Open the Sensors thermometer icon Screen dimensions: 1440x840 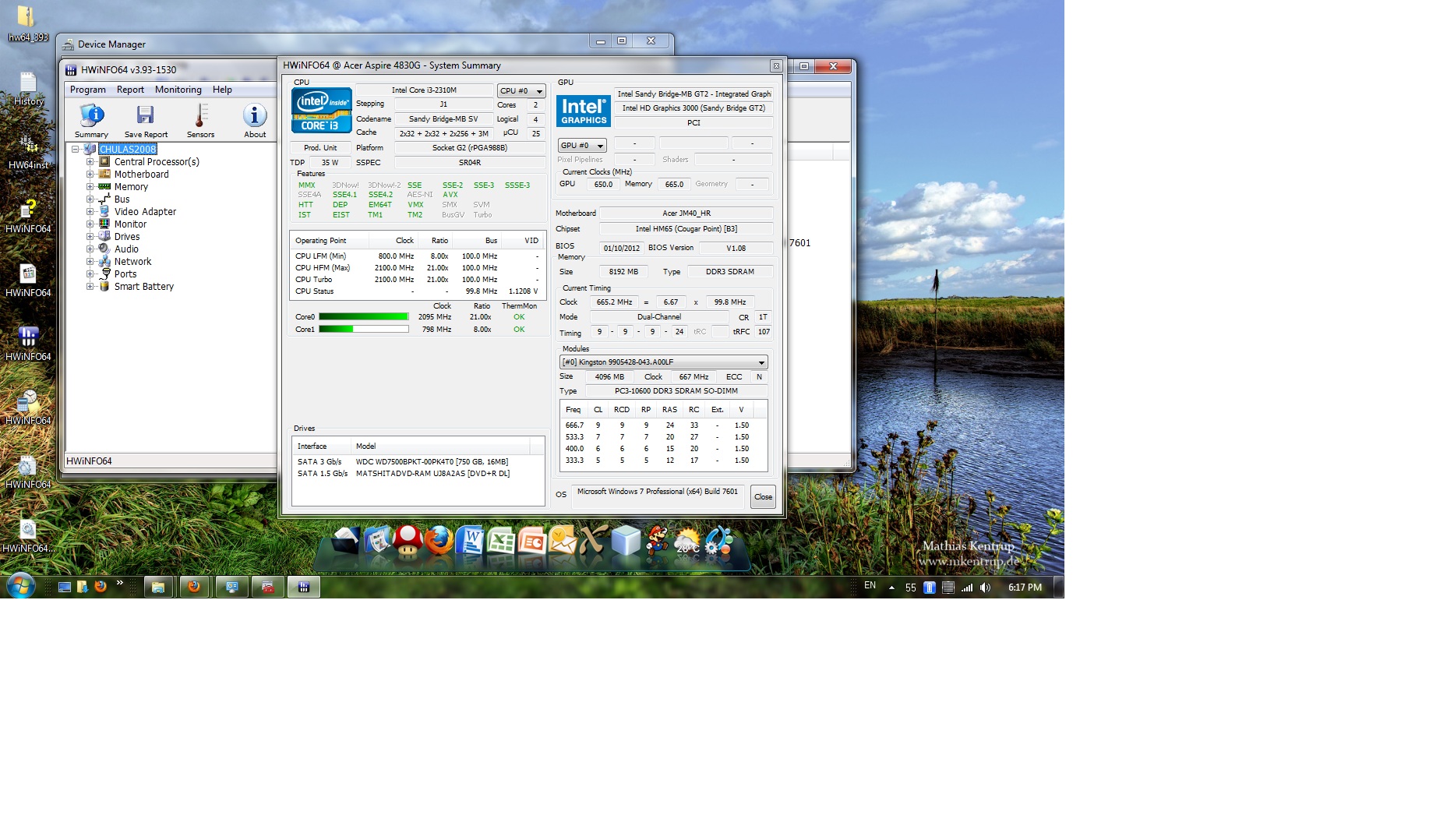pyautogui.click(x=200, y=117)
